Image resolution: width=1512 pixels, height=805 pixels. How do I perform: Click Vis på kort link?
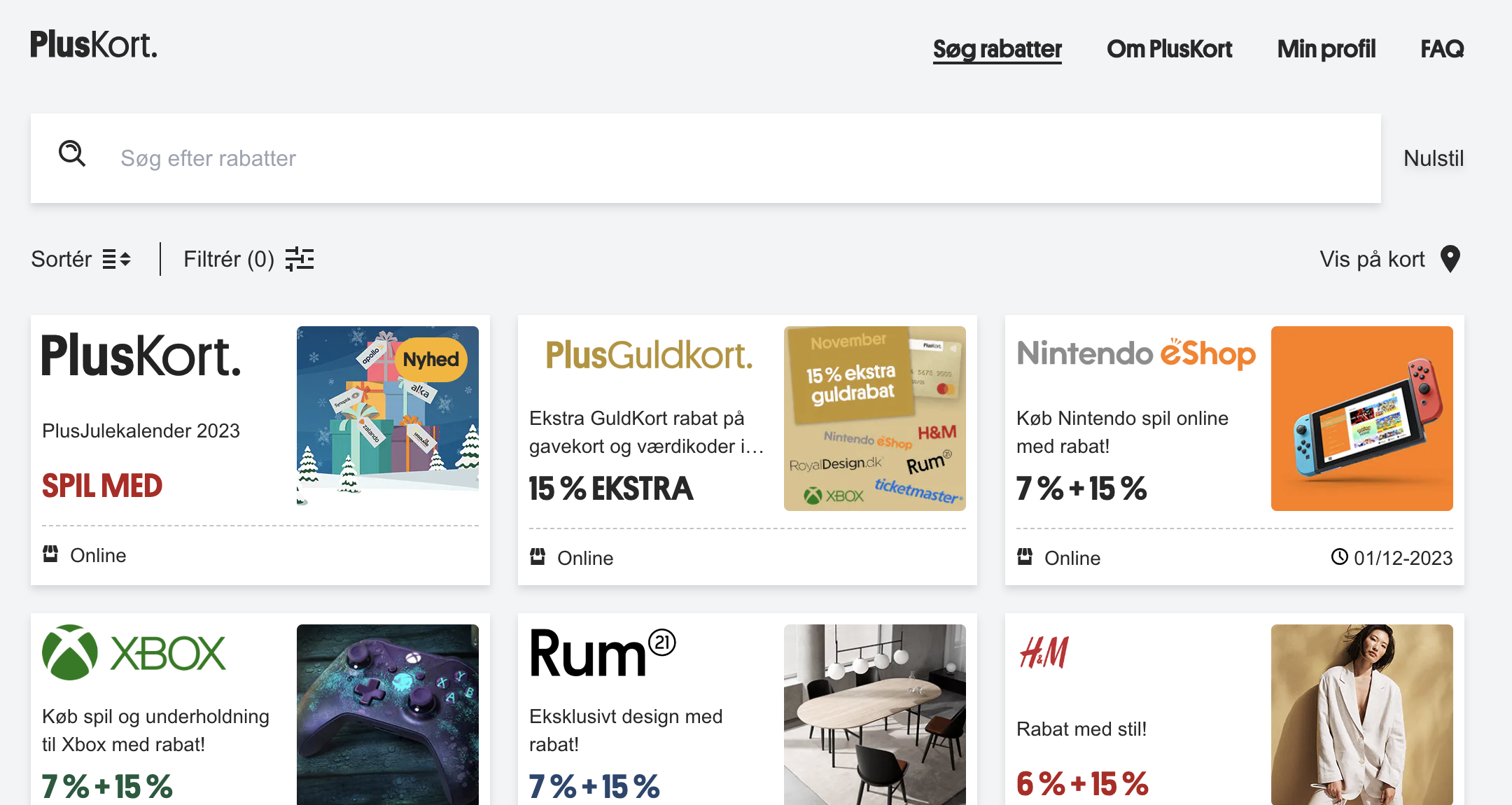coord(1372,259)
